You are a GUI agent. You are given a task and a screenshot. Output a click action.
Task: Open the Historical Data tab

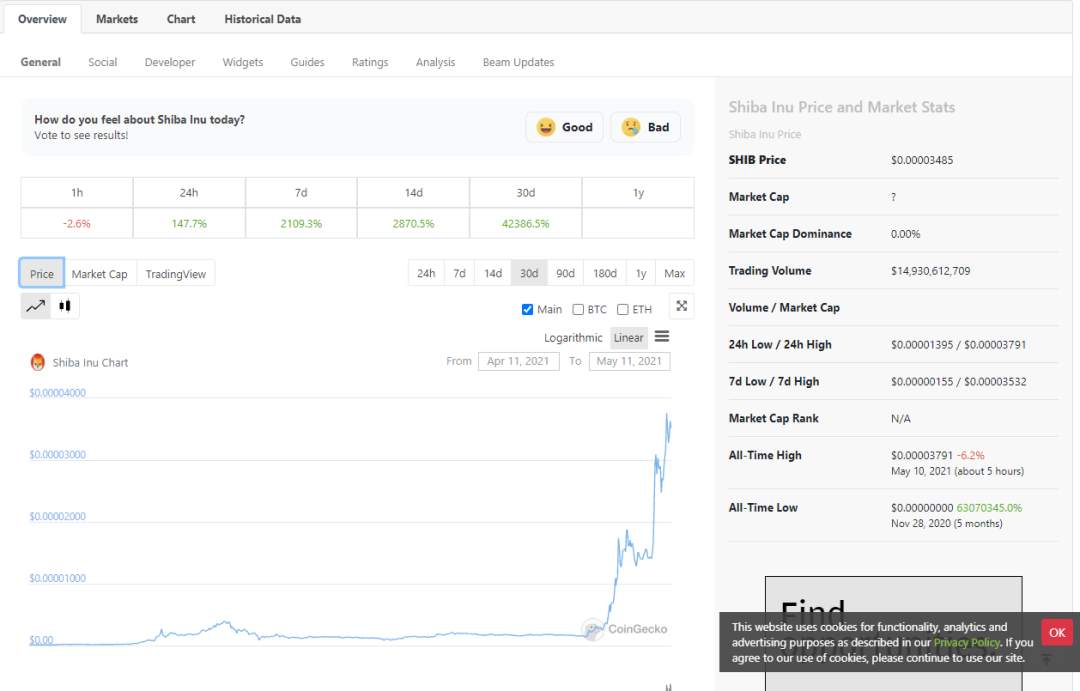click(262, 19)
